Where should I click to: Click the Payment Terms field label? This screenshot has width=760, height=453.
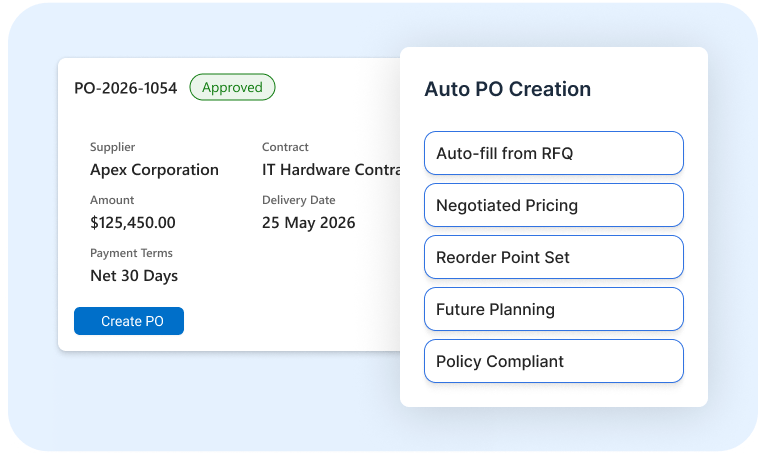pos(131,253)
